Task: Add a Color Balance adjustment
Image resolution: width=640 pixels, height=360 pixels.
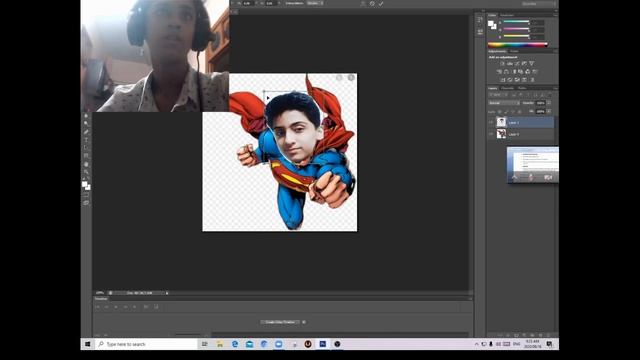Action: point(507,71)
